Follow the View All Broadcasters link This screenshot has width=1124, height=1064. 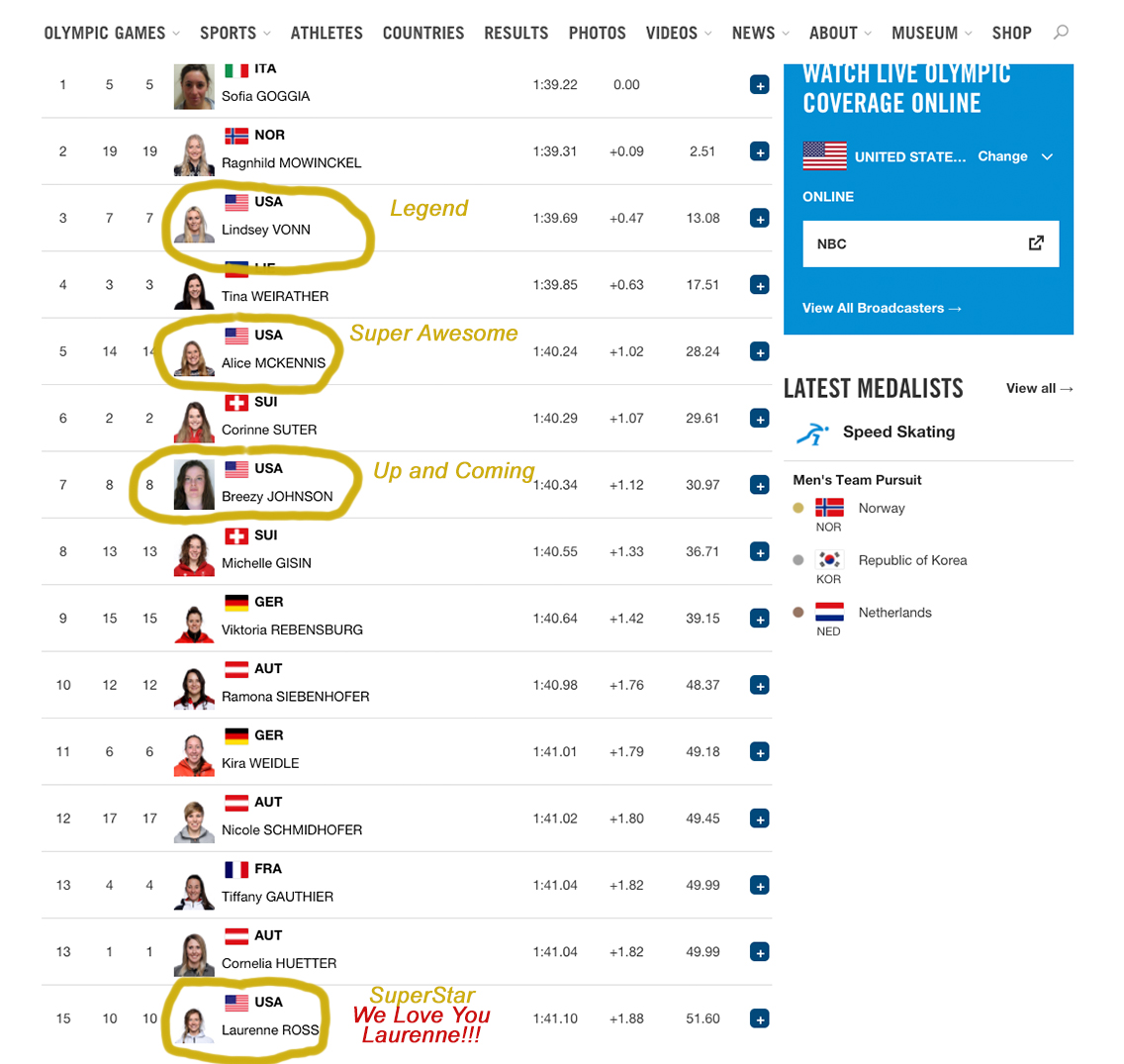tap(882, 308)
